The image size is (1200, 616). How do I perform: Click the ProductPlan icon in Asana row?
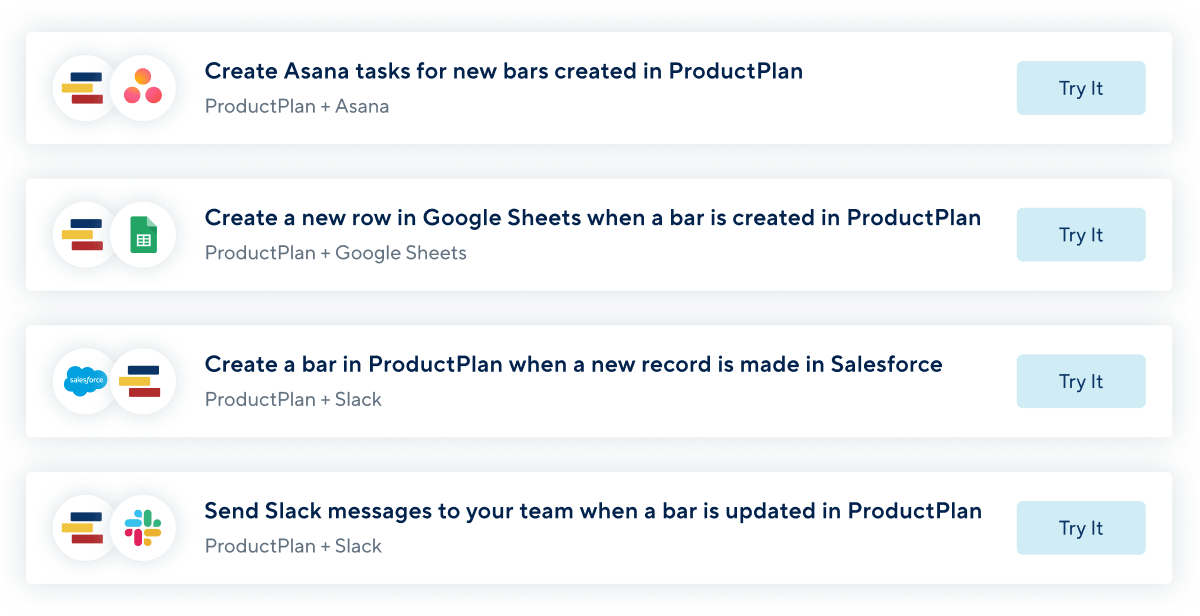point(84,88)
